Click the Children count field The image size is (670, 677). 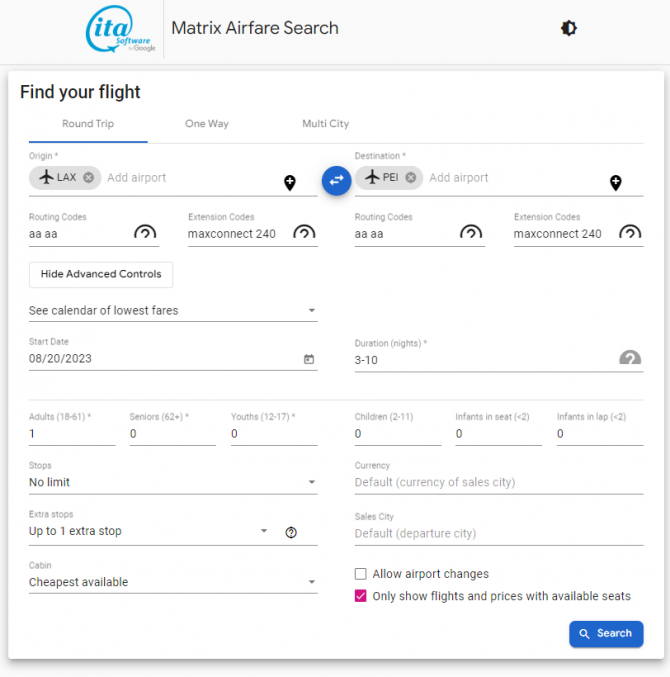[398, 434]
